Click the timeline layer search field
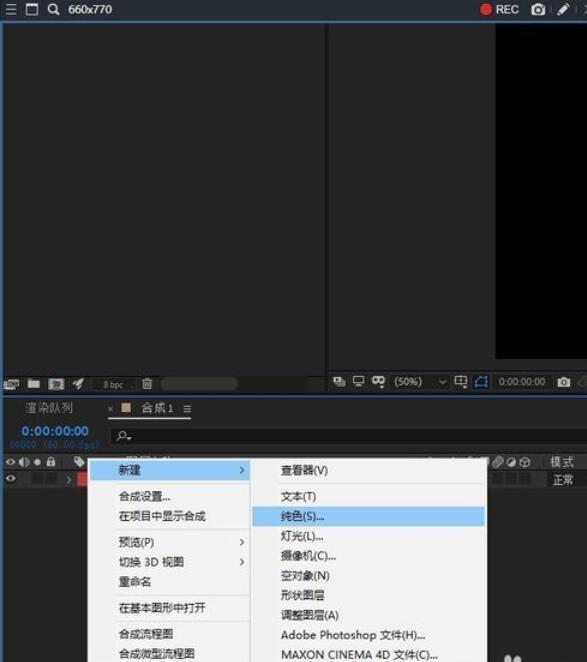 pyautogui.click(x=348, y=436)
